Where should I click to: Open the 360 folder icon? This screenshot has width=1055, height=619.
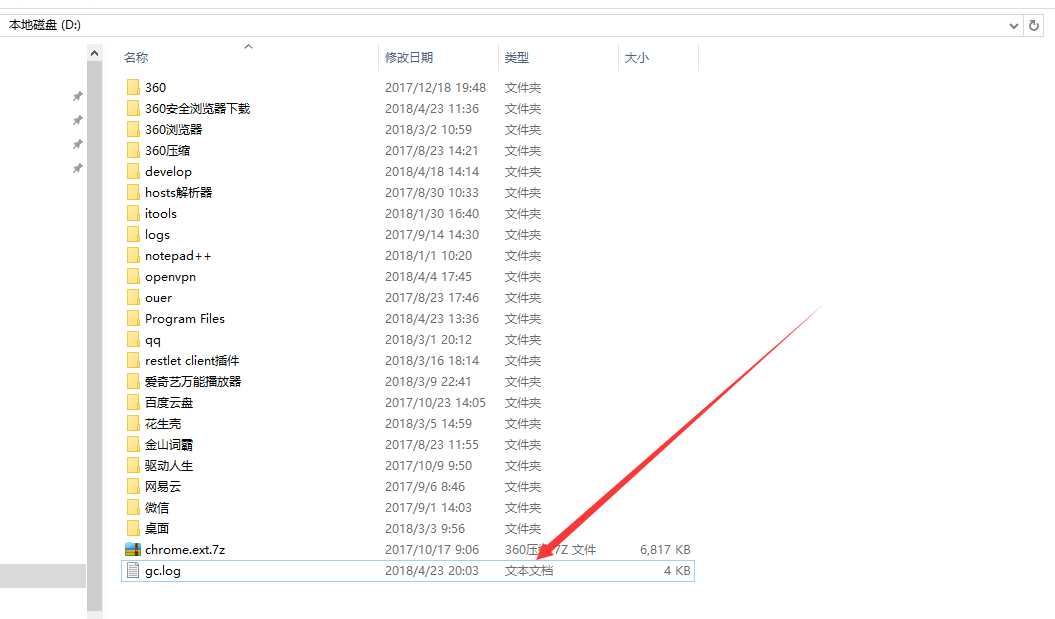[x=133, y=87]
